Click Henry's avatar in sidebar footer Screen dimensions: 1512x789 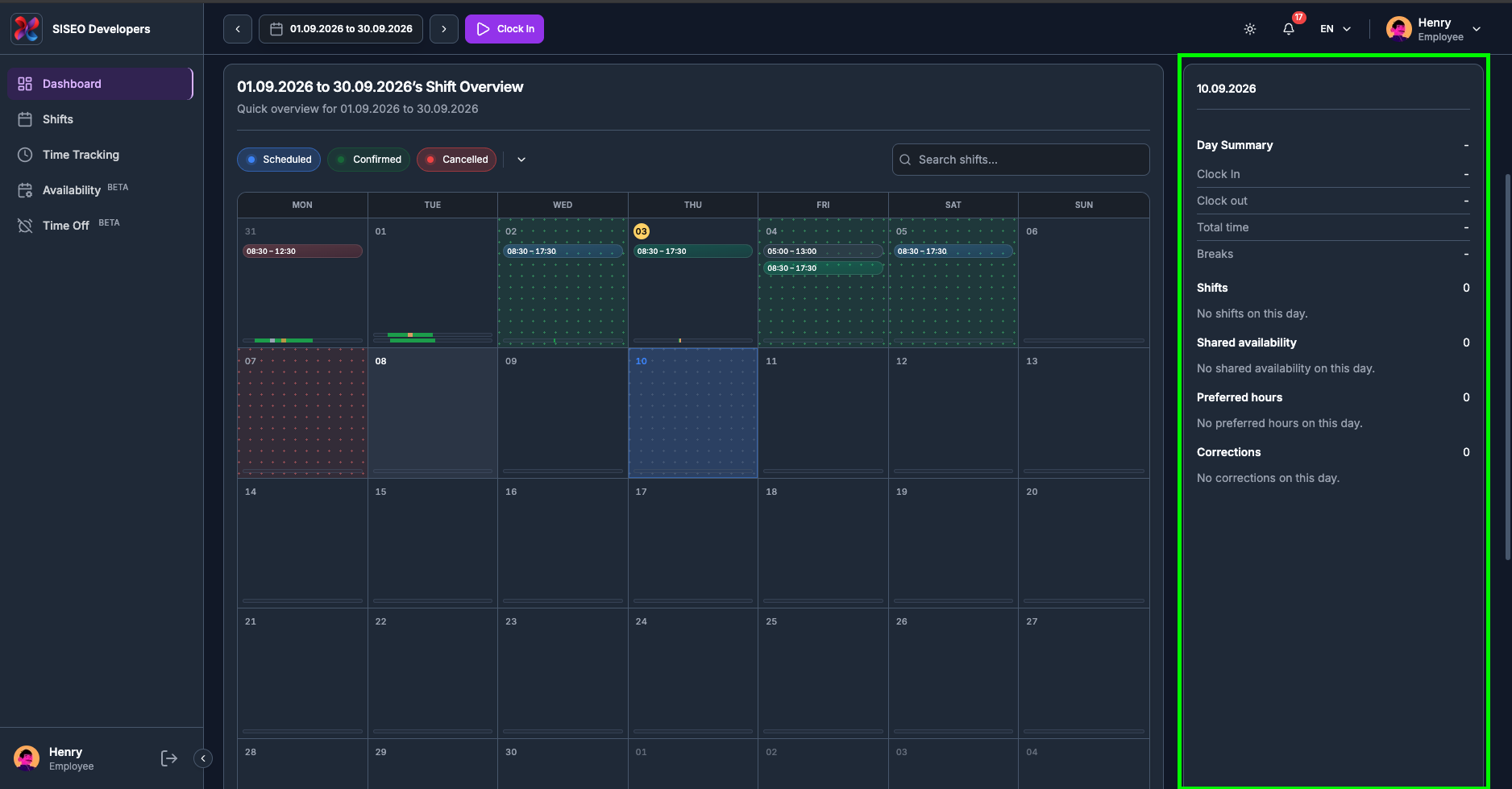pyautogui.click(x=27, y=758)
